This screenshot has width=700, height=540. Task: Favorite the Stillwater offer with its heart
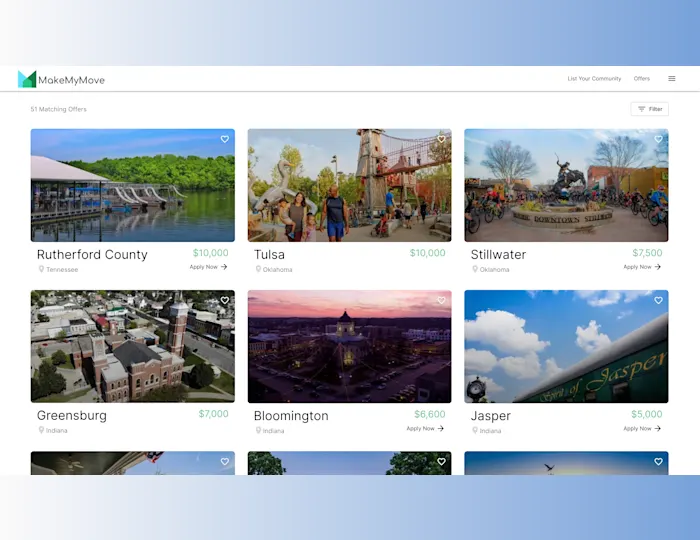(658, 139)
